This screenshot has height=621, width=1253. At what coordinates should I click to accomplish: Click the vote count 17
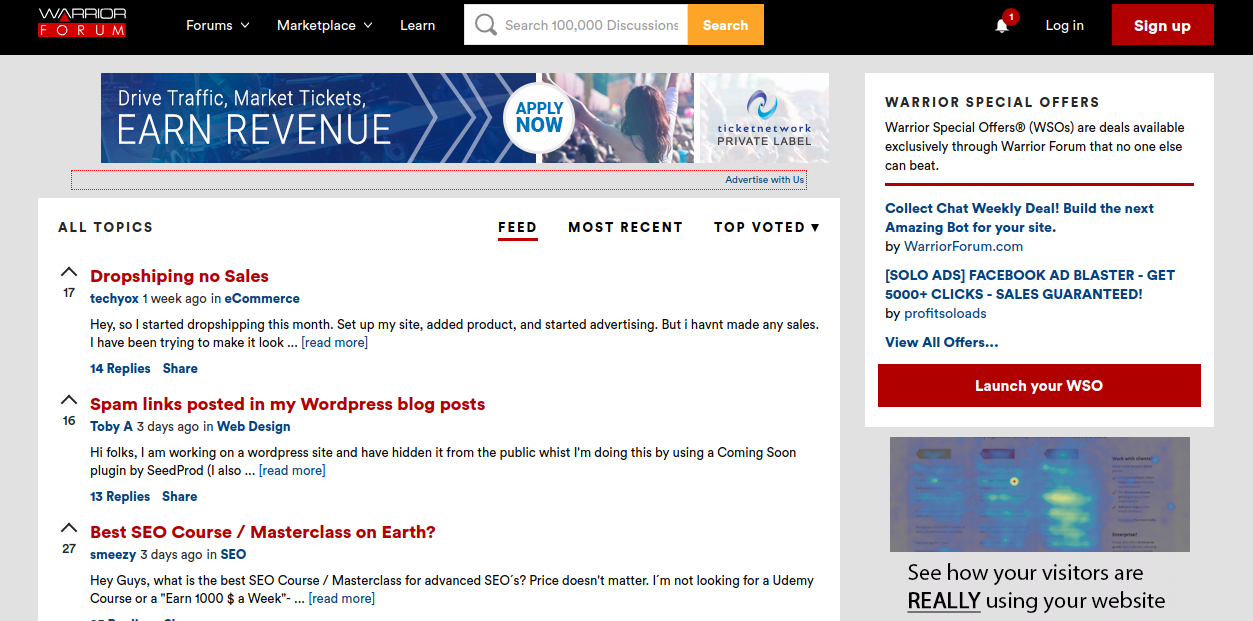pos(69,293)
